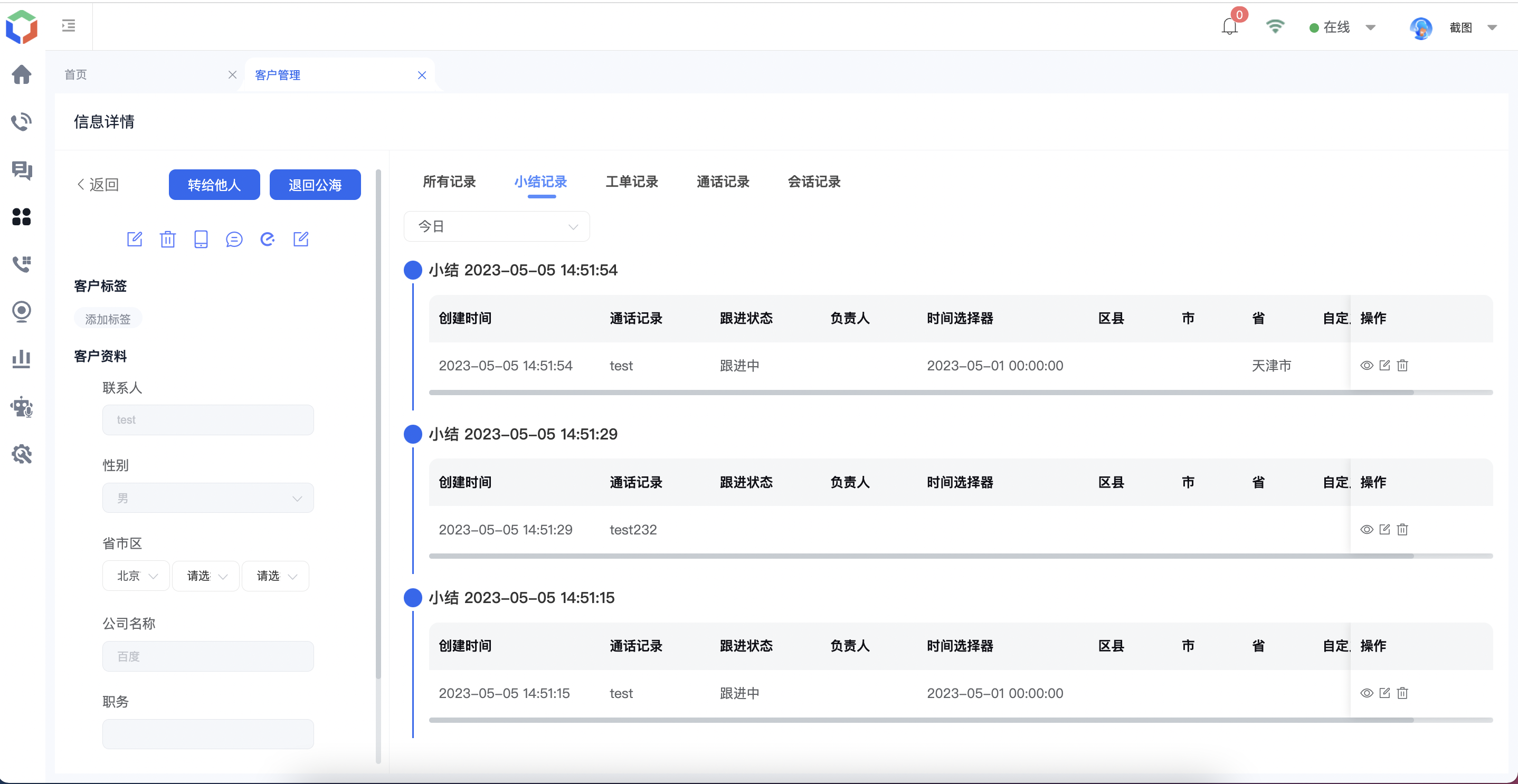Screen dimensions: 1518x784
Task: Open the home icon in the sidebar
Action: [22, 74]
